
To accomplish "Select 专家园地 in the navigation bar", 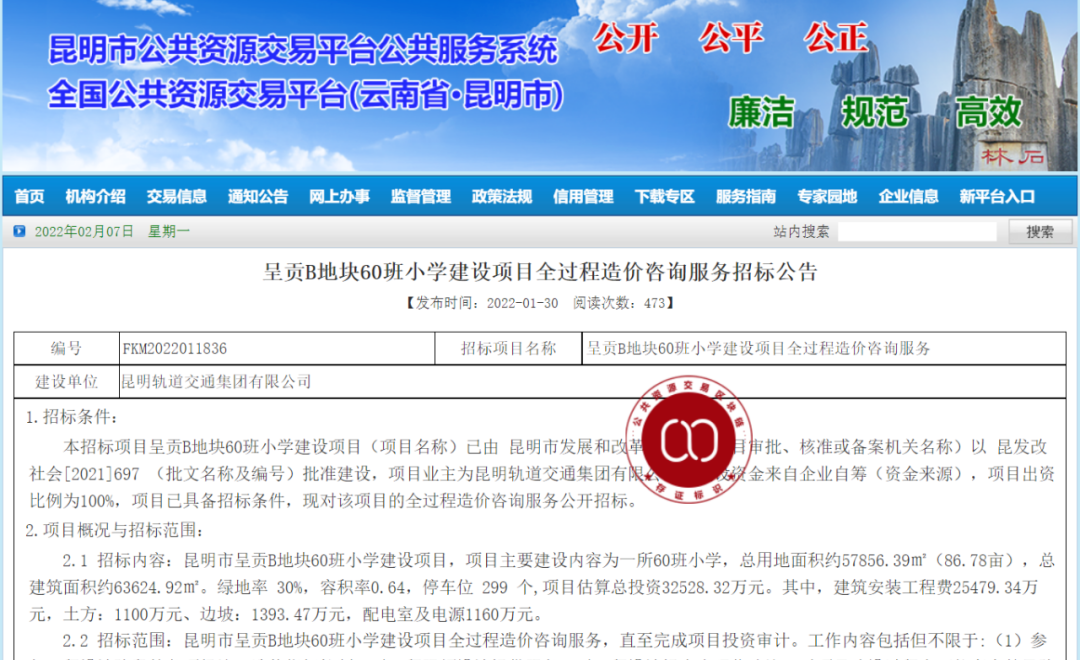I will click(x=827, y=197).
